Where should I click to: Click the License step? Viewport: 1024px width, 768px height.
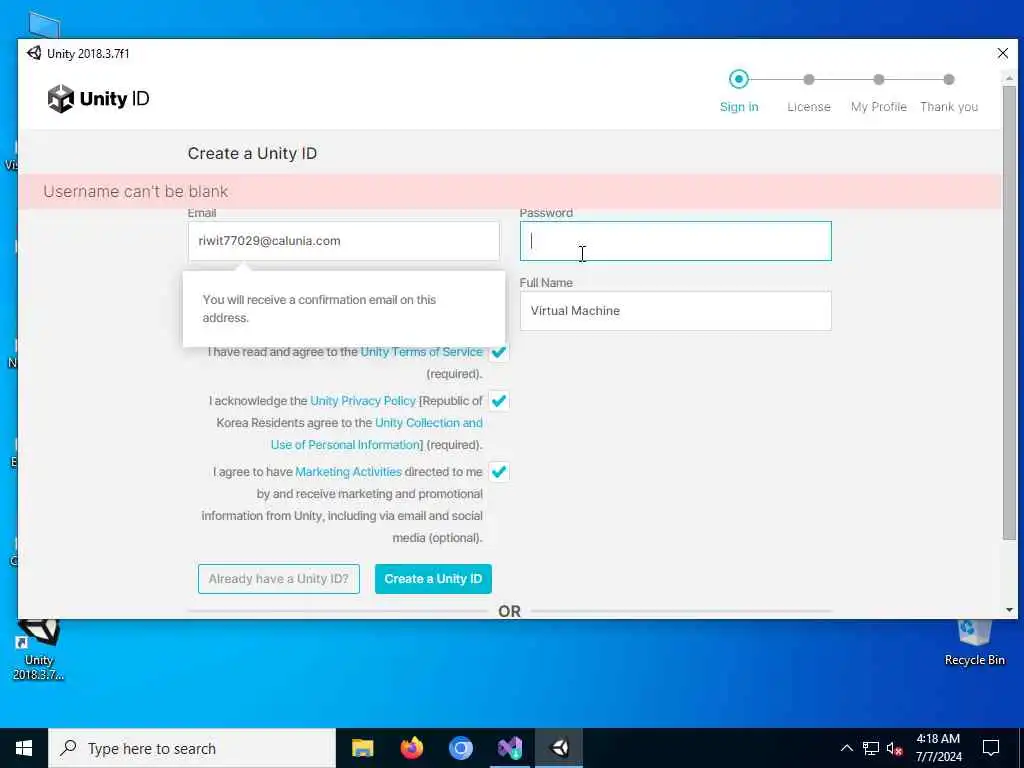click(x=808, y=91)
